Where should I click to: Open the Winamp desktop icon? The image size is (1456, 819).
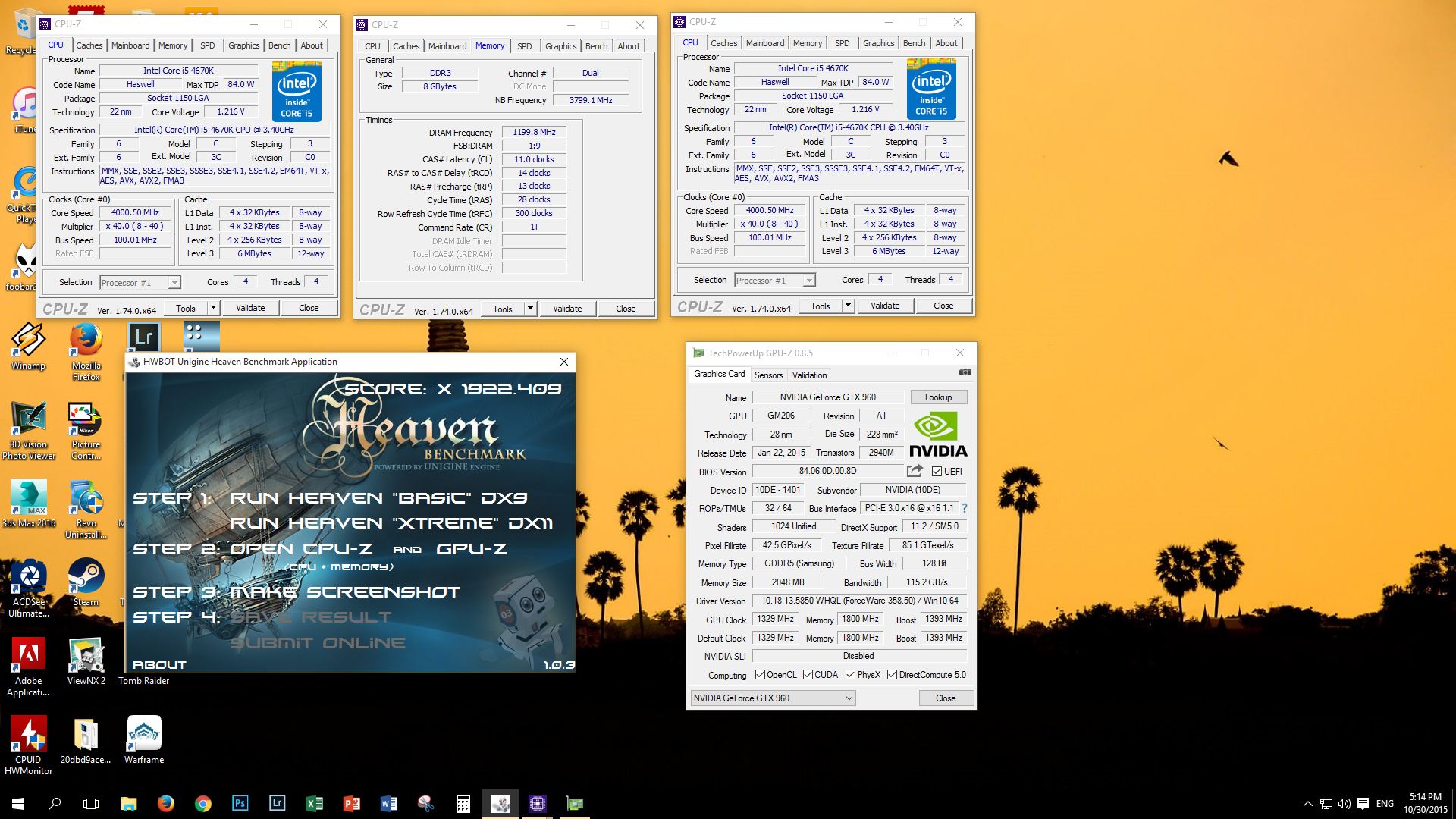tap(28, 340)
